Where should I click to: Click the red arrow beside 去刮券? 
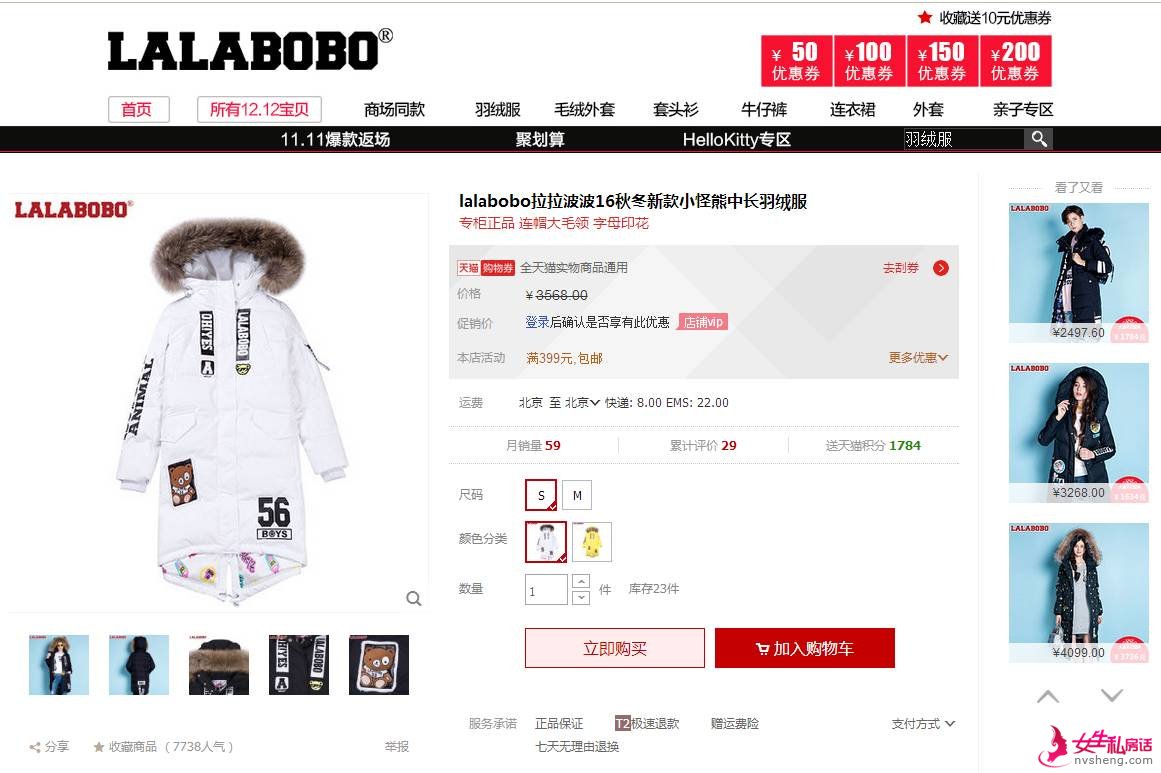(x=940, y=268)
